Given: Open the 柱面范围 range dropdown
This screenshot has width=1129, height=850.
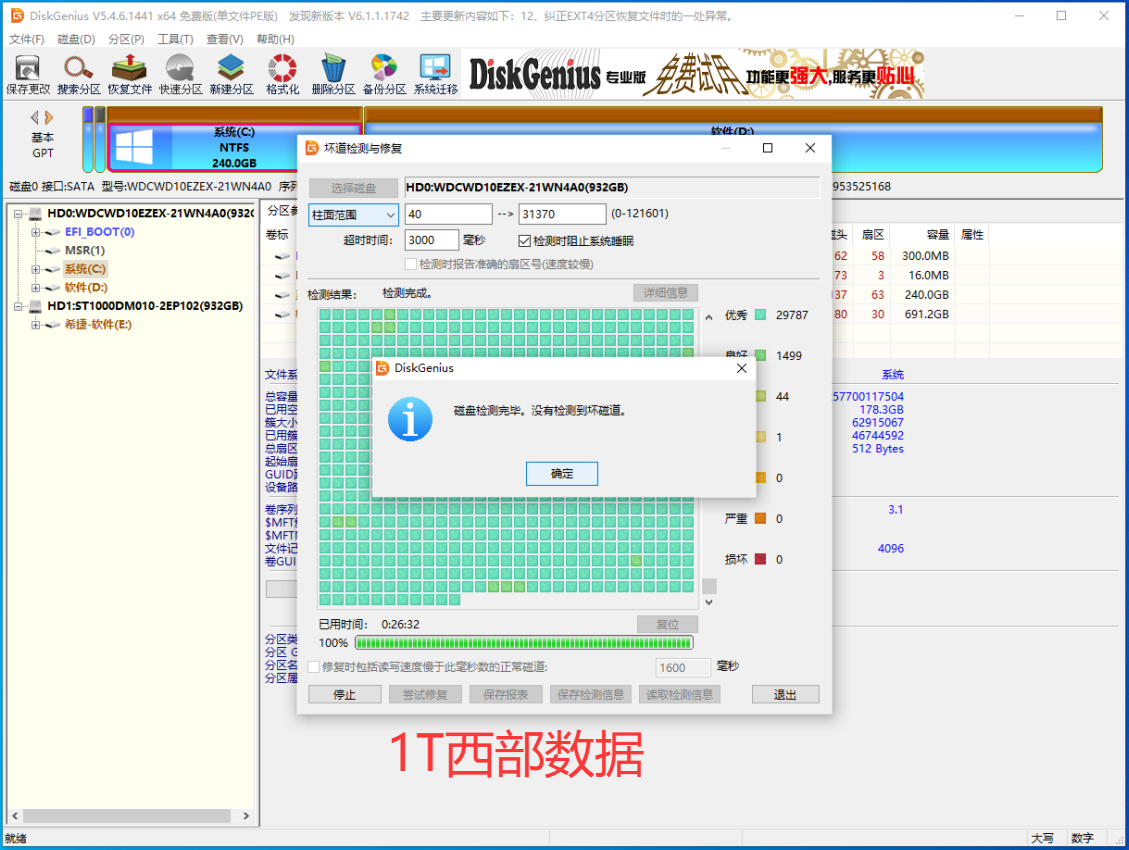Looking at the screenshot, I should point(354,215).
